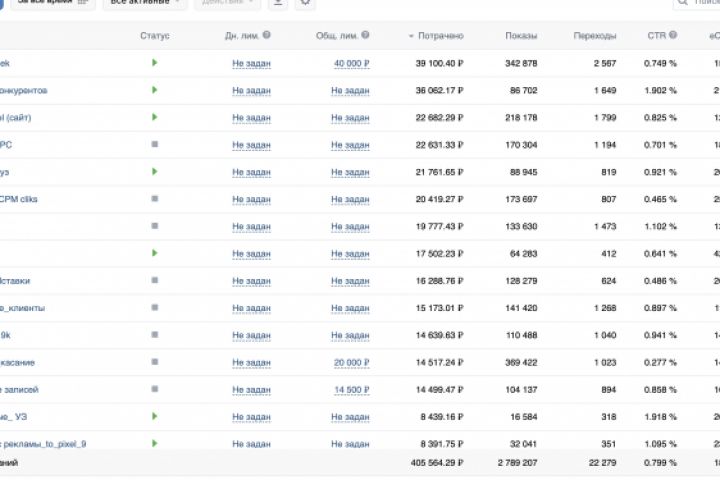This screenshot has height=480, width=720.
Task: Click the 40 000 ₽ total limit link
Action: click(x=351, y=64)
